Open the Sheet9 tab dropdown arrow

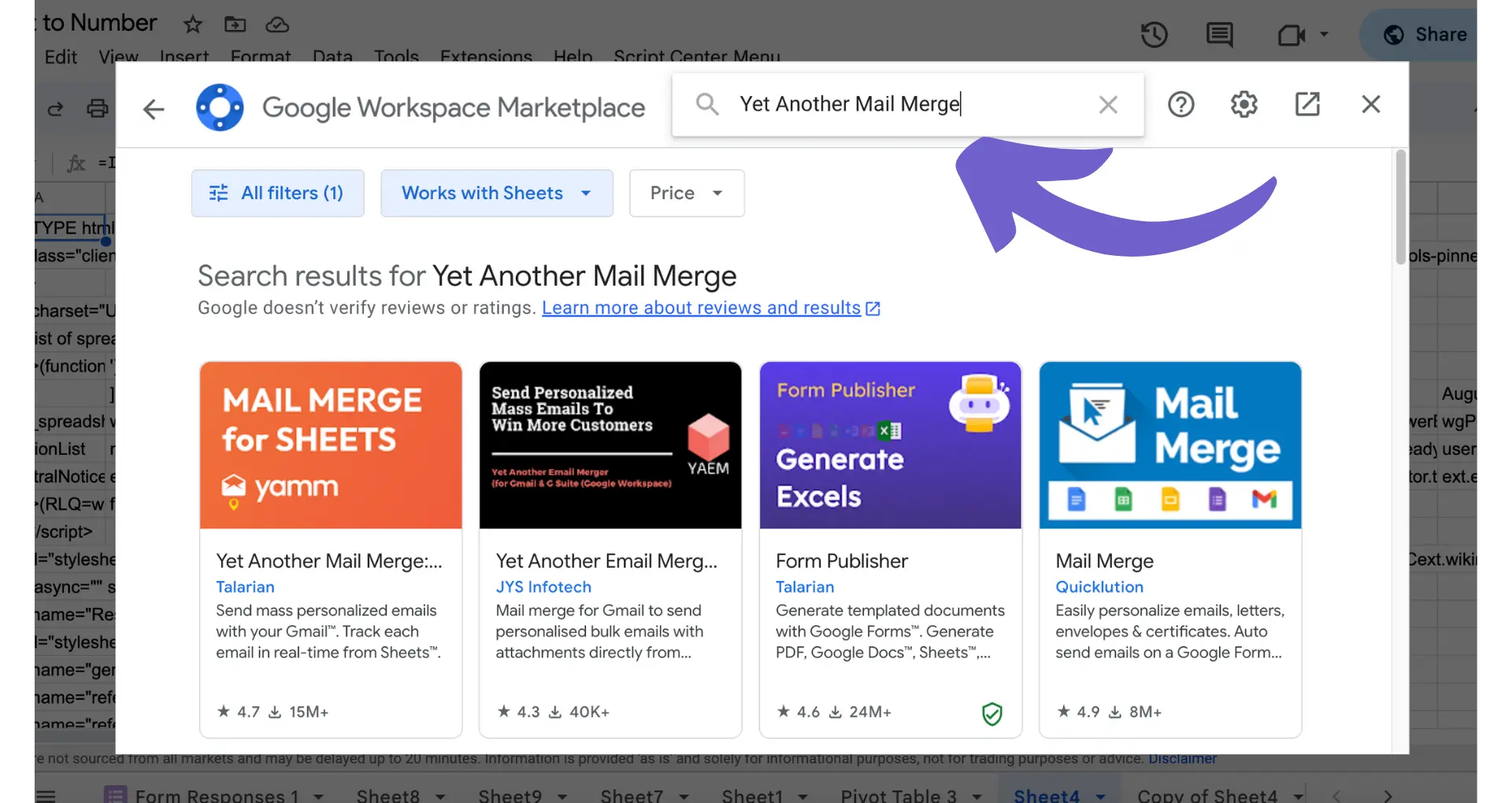click(562, 796)
